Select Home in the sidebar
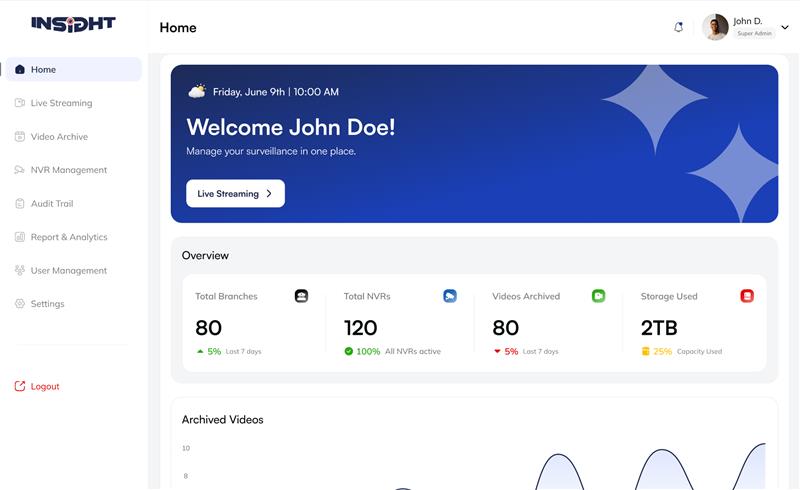This screenshot has width=800, height=490. coord(43,70)
